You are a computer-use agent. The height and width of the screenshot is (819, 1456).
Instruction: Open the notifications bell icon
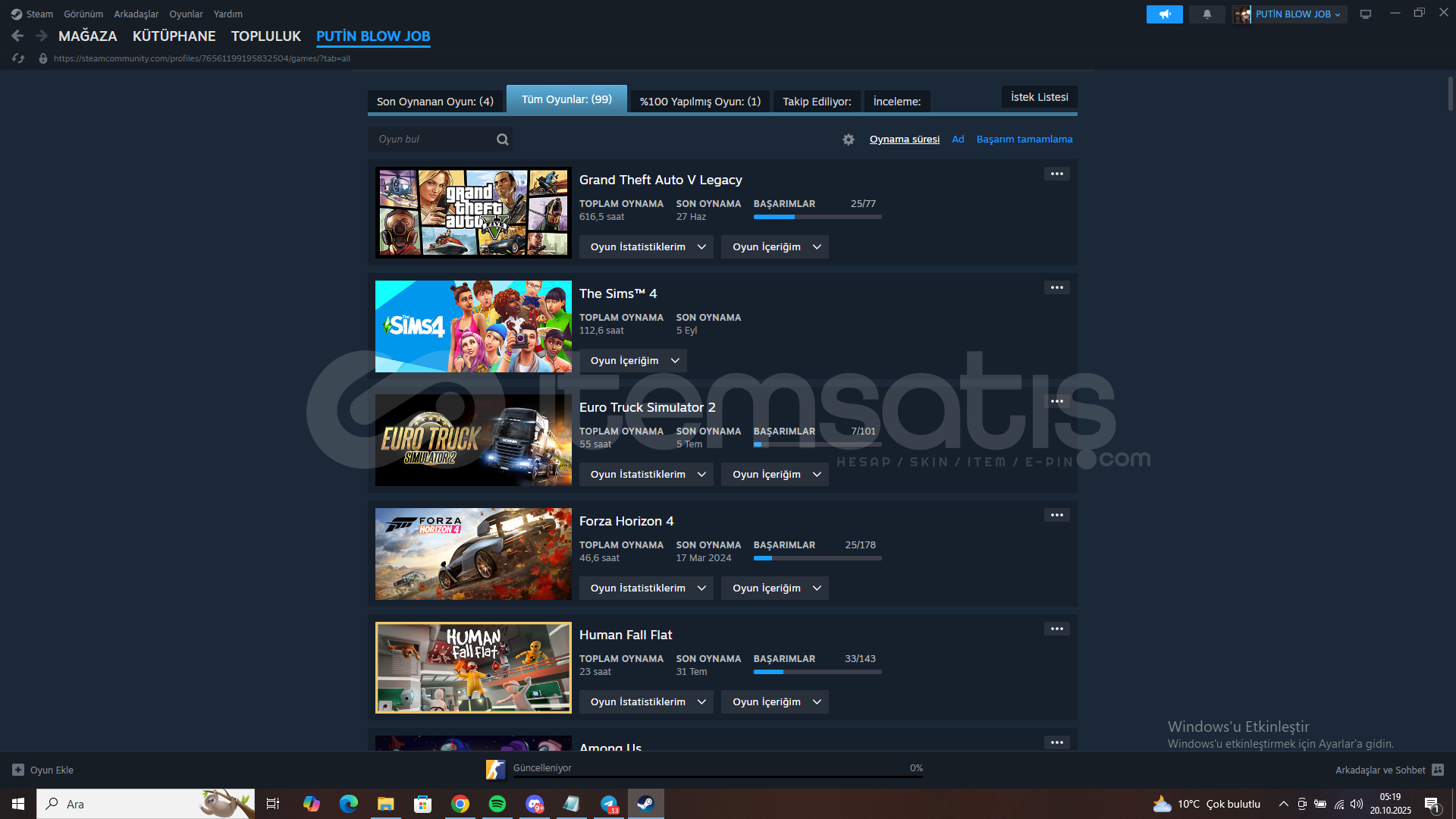(x=1207, y=14)
